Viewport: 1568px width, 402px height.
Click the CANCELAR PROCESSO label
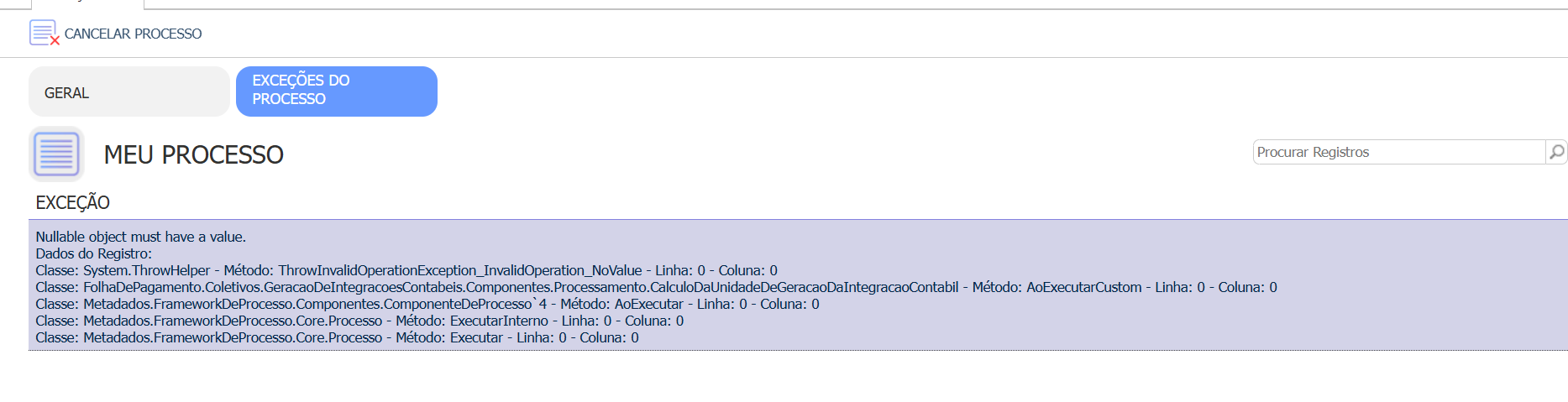133,34
